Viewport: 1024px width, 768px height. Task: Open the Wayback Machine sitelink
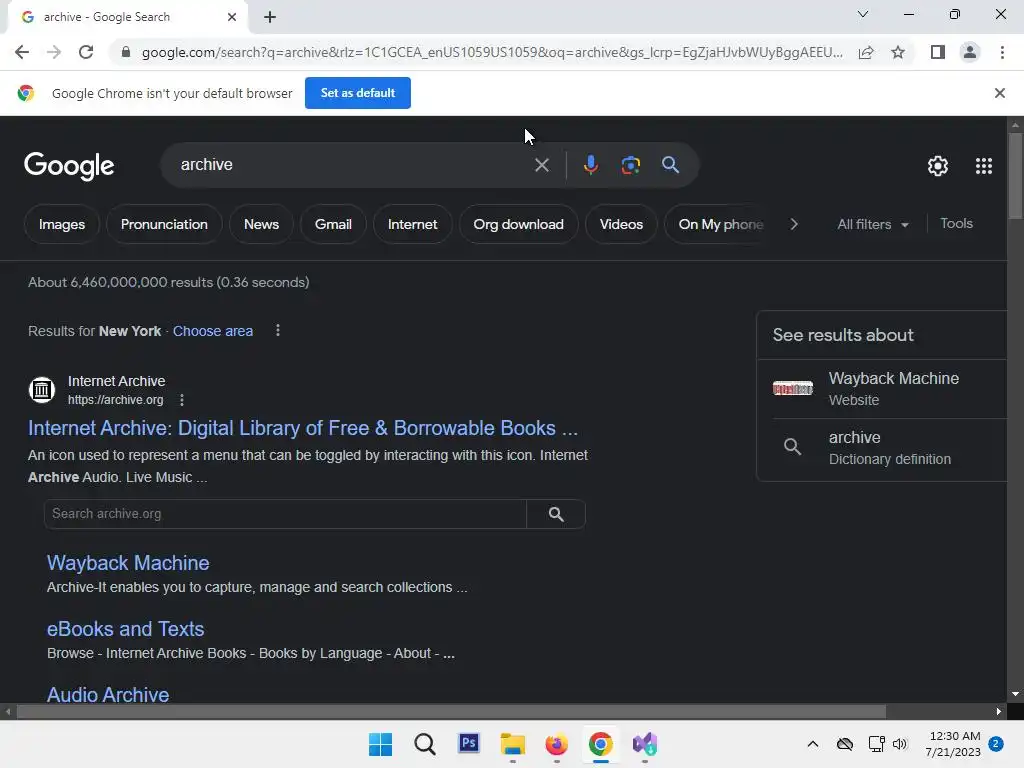128,563
